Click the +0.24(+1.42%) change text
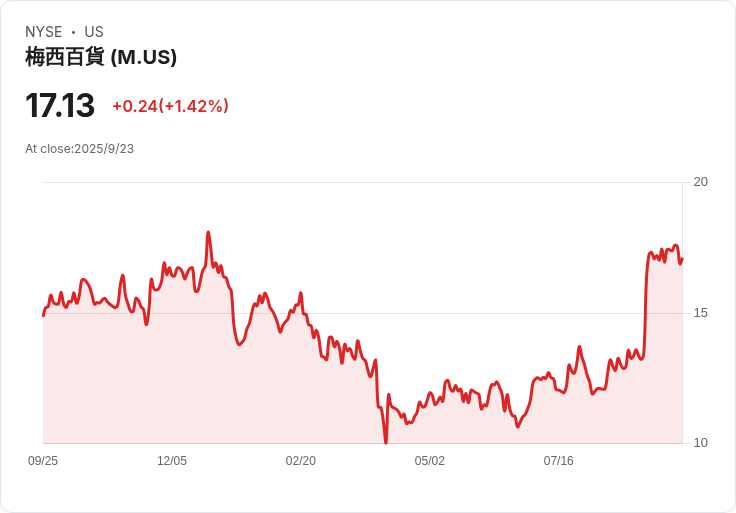 tap(170, 106)
